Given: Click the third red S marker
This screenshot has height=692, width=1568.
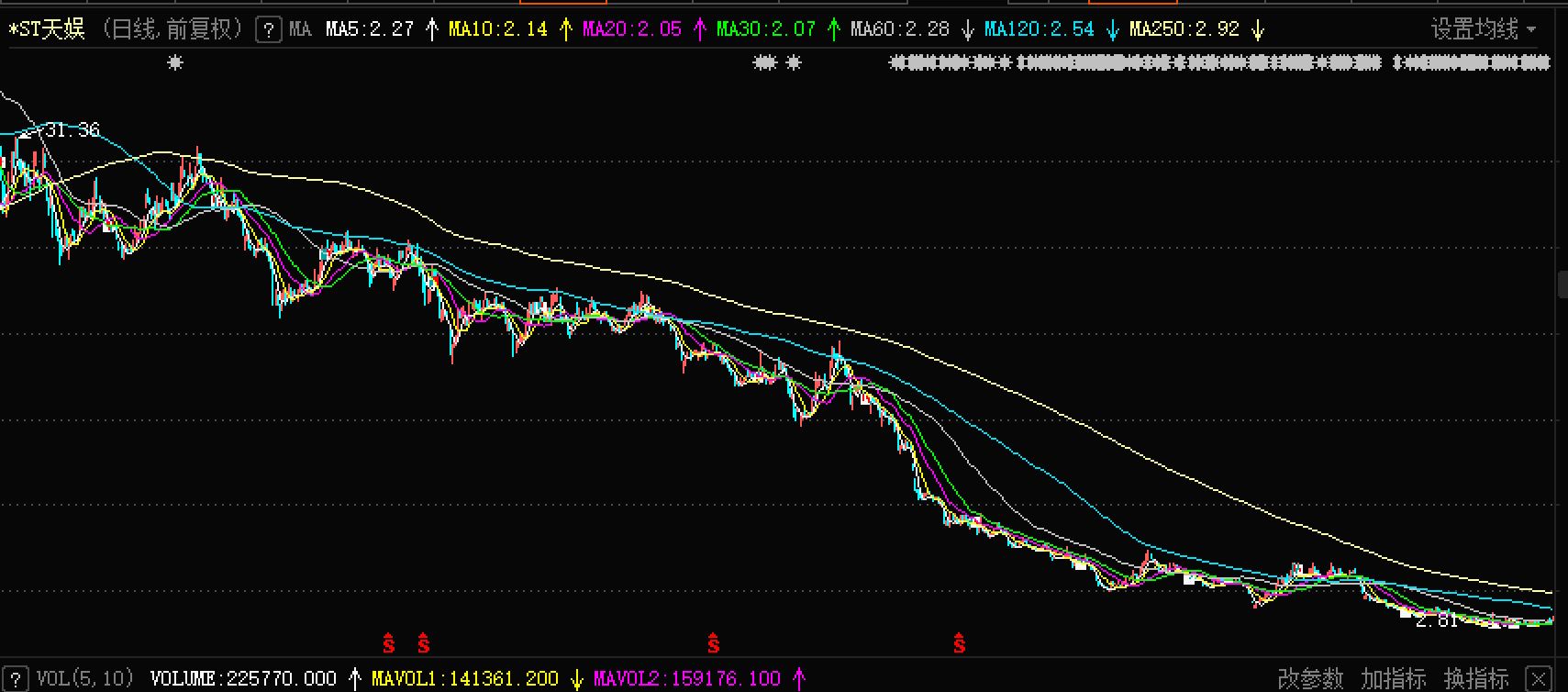Looking at the screenshot, I should [x=713, y=644].
